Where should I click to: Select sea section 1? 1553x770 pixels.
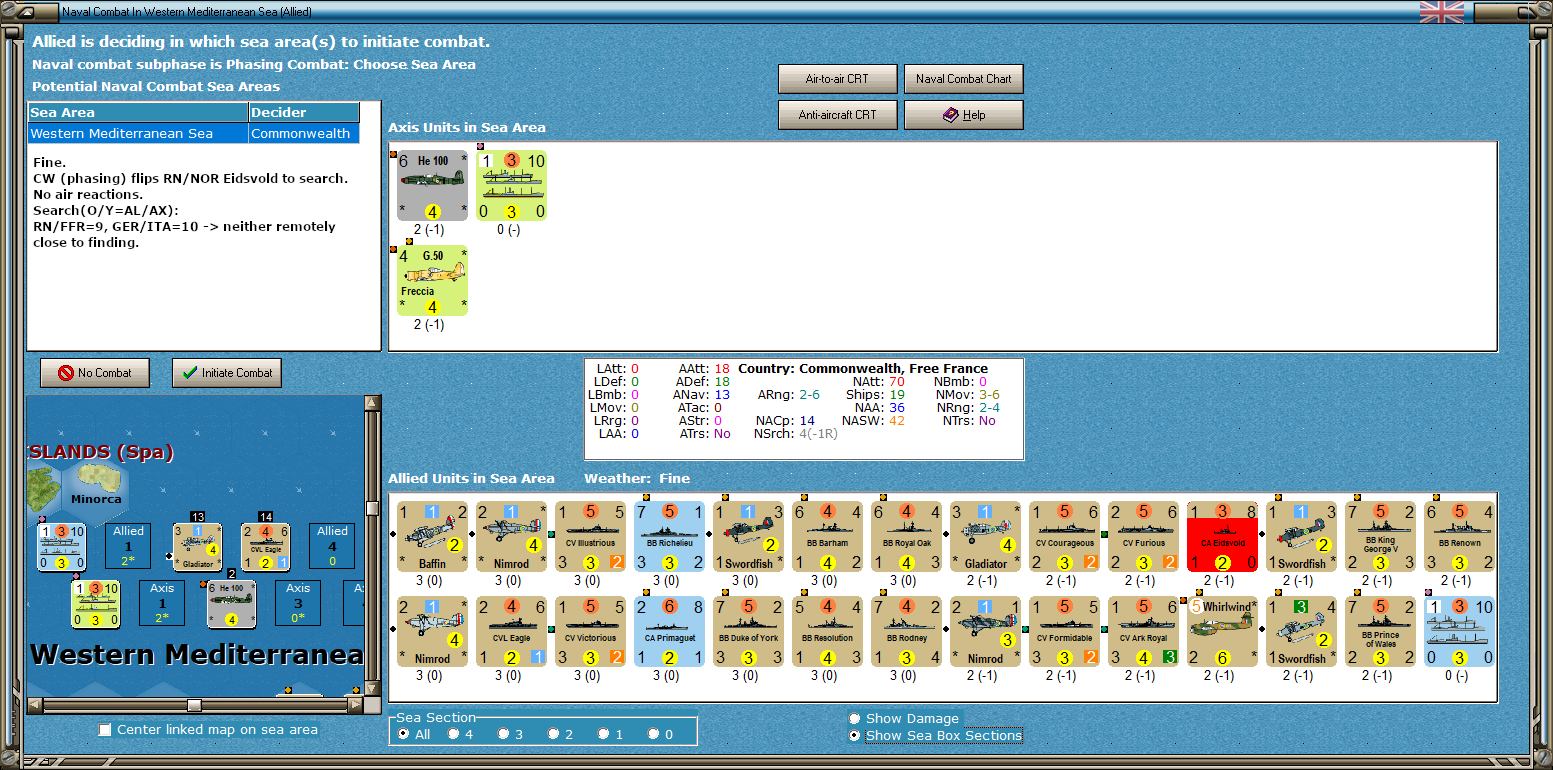610,734
